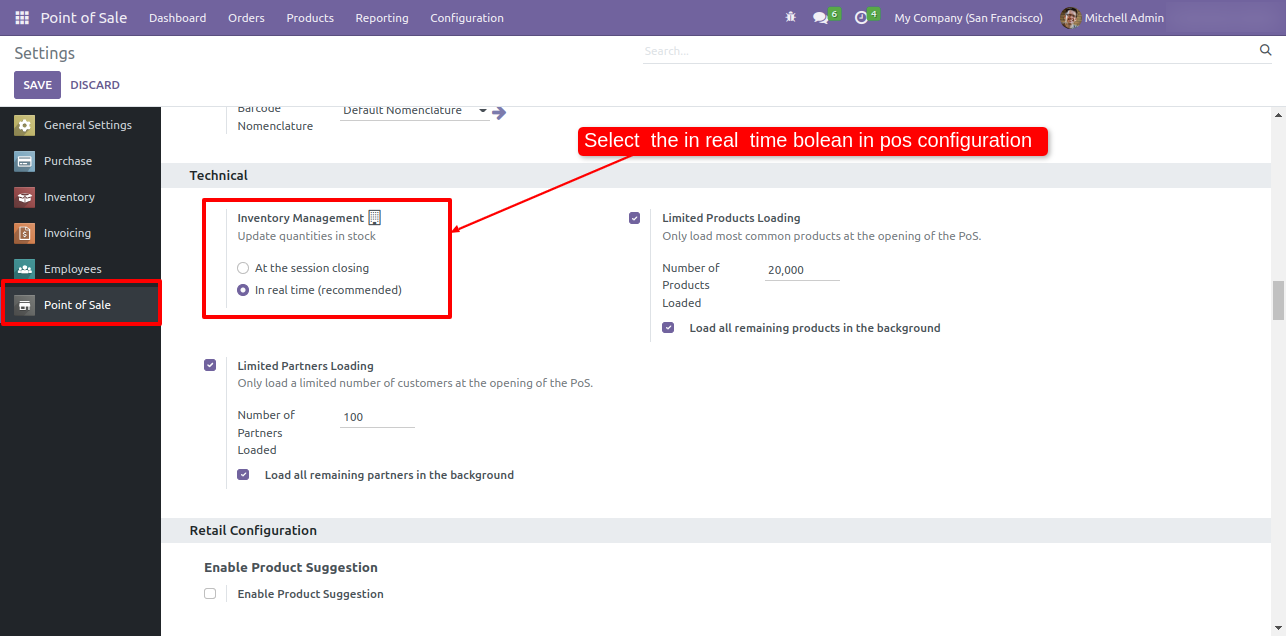1286x636 pixels.
Task: Click Settings page title
Action: click(45, 53)
